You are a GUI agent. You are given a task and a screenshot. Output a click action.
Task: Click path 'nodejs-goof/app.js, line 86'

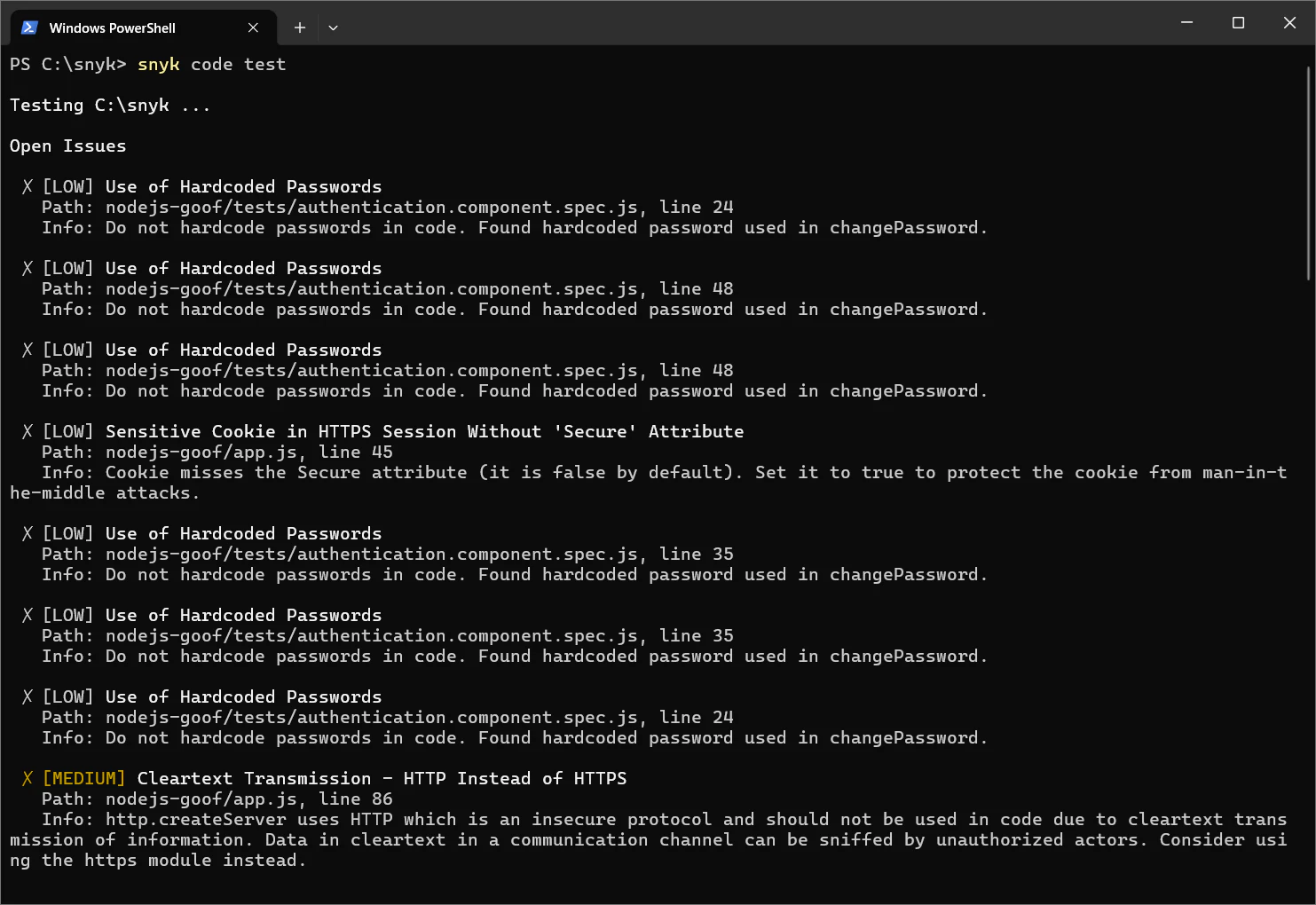[249, 799]
